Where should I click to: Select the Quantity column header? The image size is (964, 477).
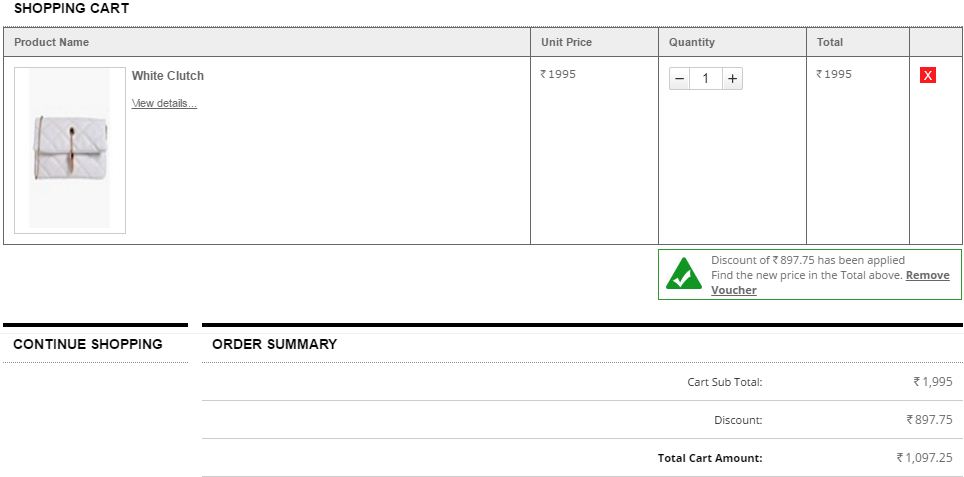coord(692,42)
